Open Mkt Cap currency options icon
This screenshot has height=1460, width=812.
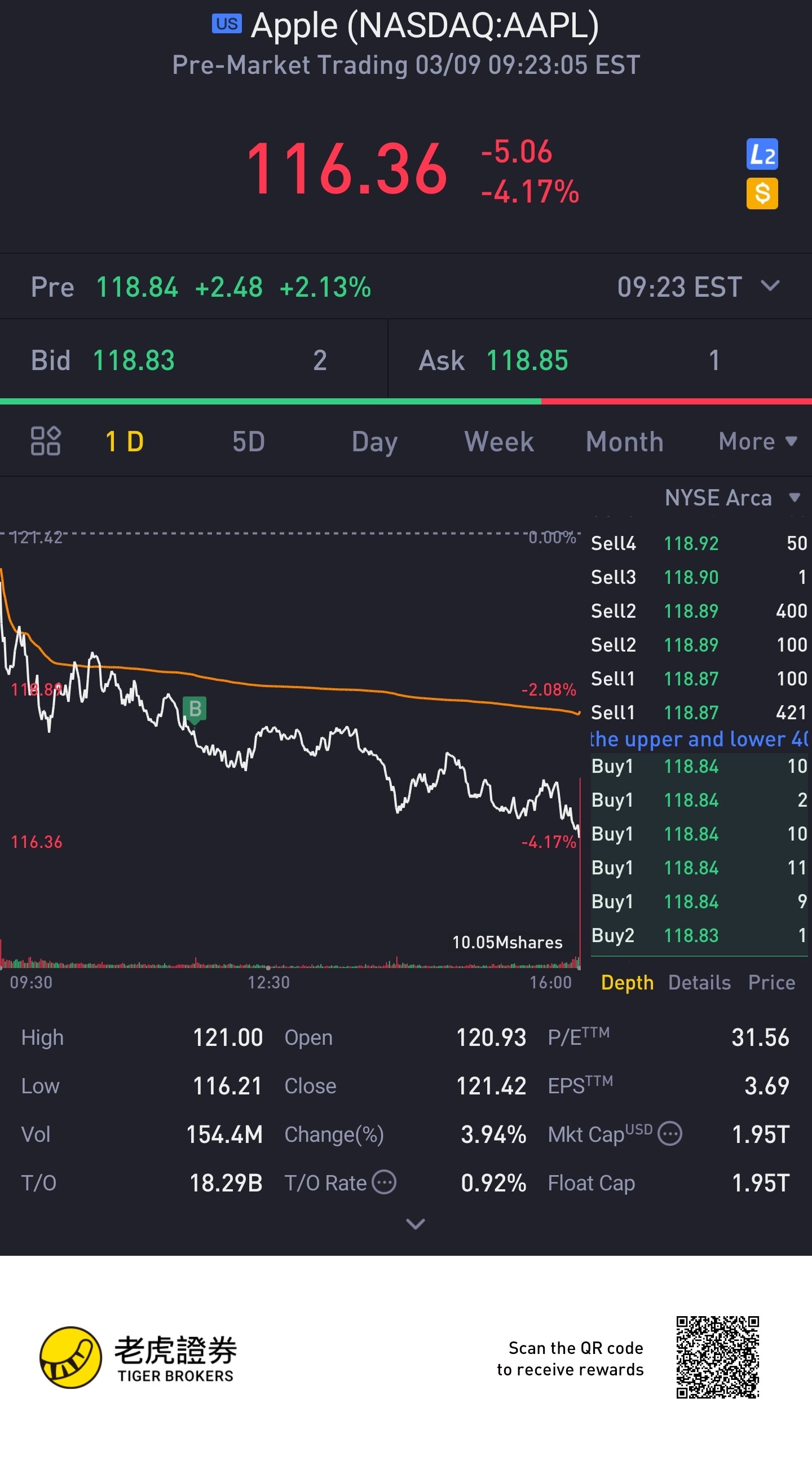click(x=670, y=1134)
